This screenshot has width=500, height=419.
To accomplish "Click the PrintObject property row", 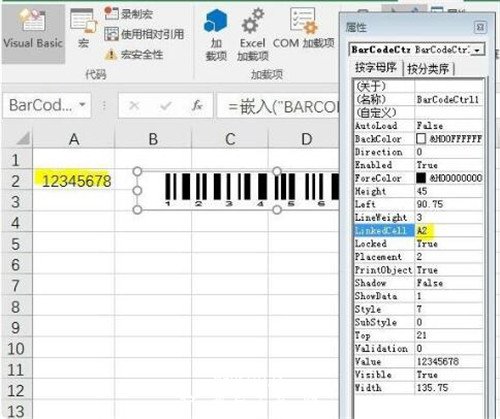I will [x=418, y=270].
